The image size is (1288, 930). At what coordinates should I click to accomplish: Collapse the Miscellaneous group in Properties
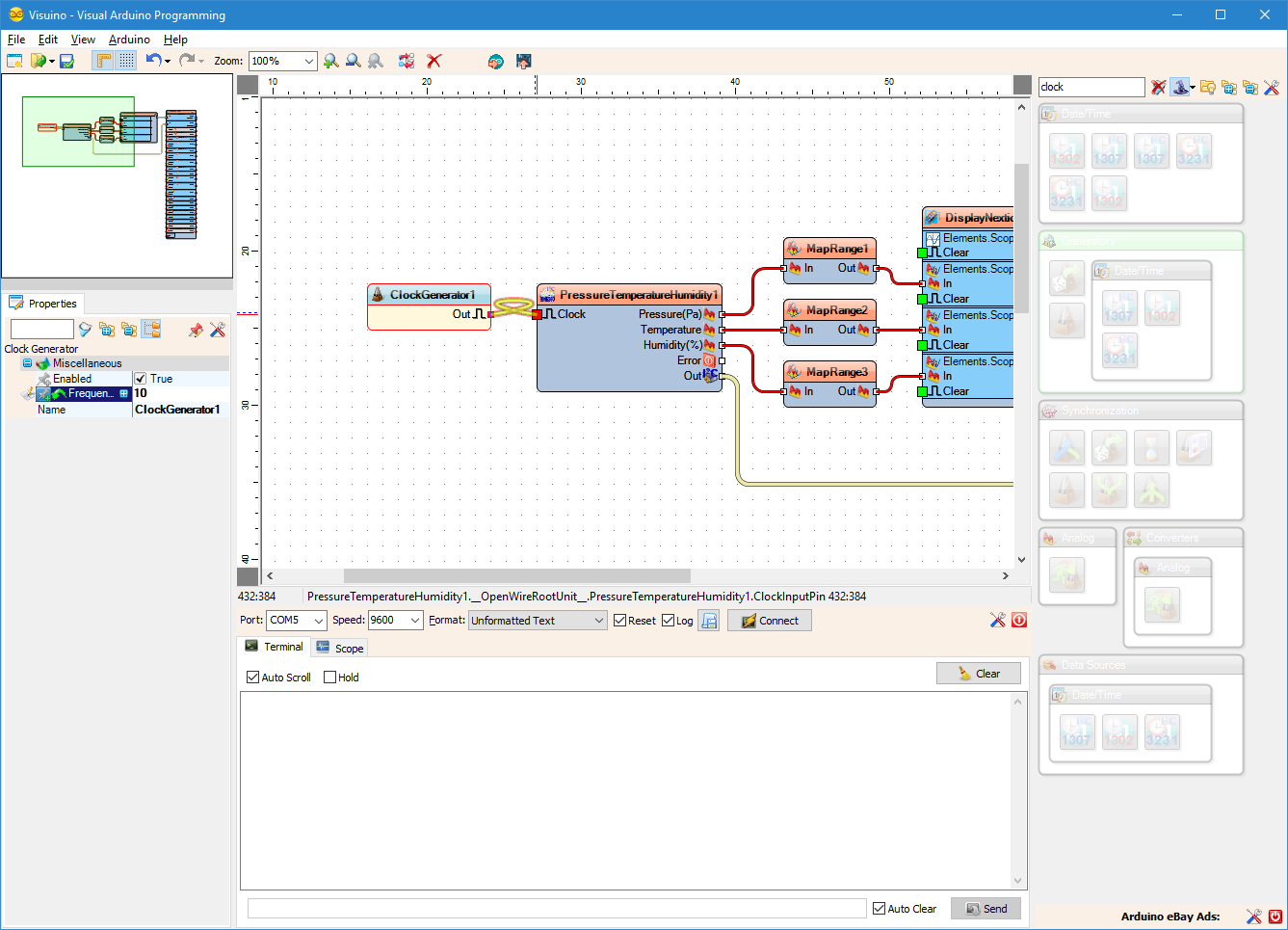point(27,362)
